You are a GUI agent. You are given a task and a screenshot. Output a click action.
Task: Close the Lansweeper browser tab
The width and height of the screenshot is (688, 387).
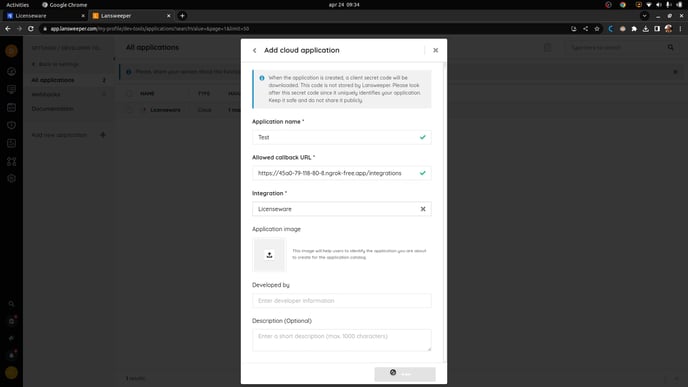tap(168, 16)
